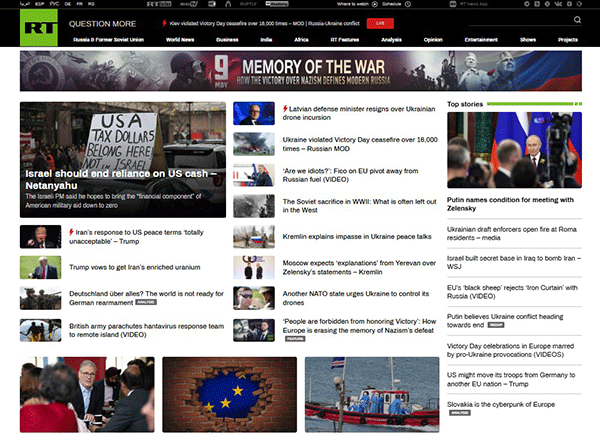Open the India section
600x435 pixels.
point(266,40)
